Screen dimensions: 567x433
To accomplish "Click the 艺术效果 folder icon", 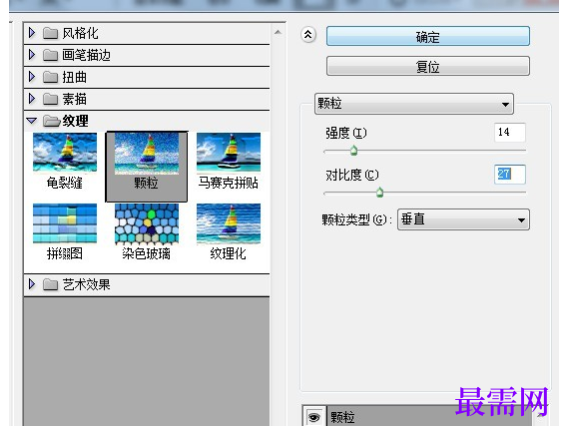I will coord(50,285).
